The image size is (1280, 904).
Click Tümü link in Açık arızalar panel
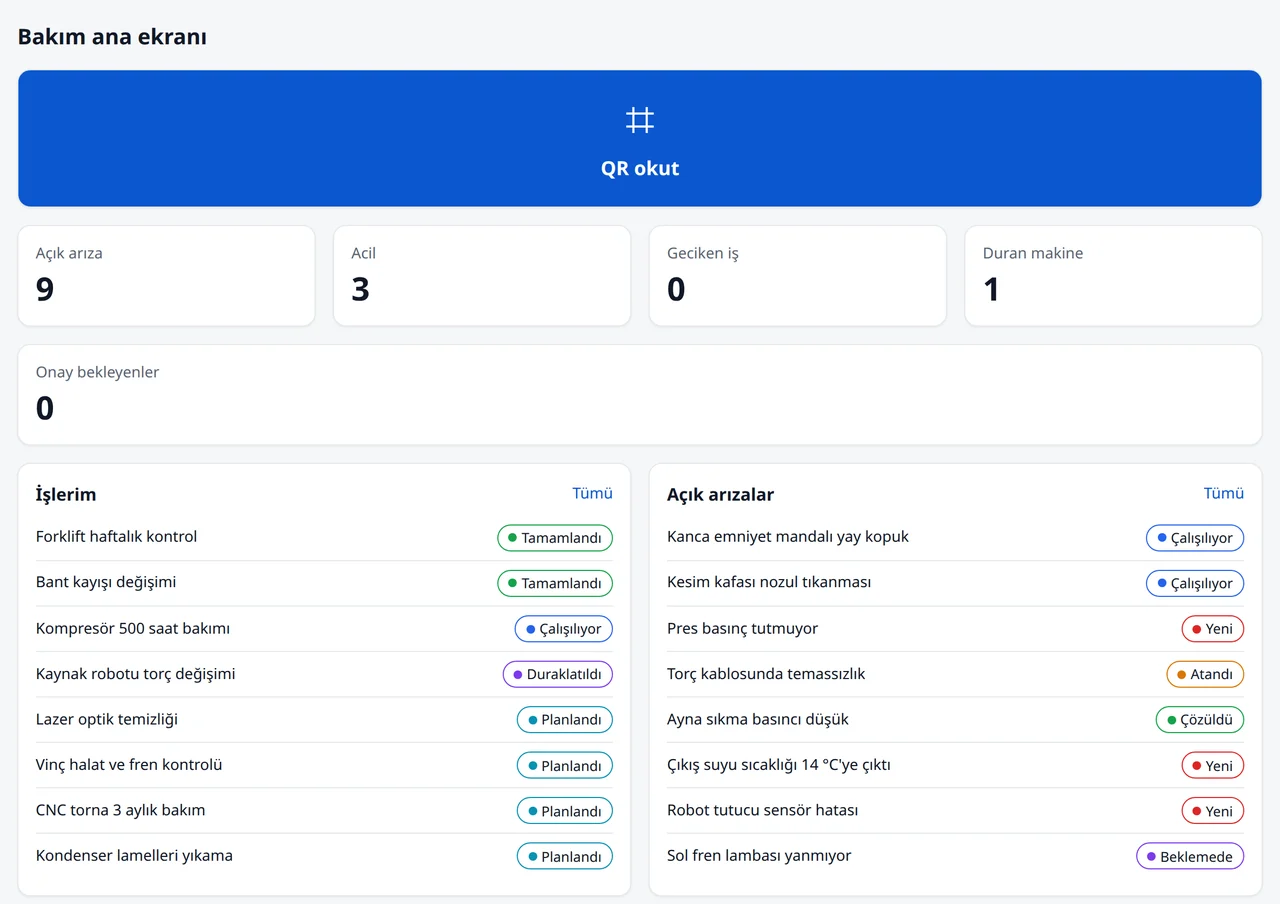[1224, 493]
